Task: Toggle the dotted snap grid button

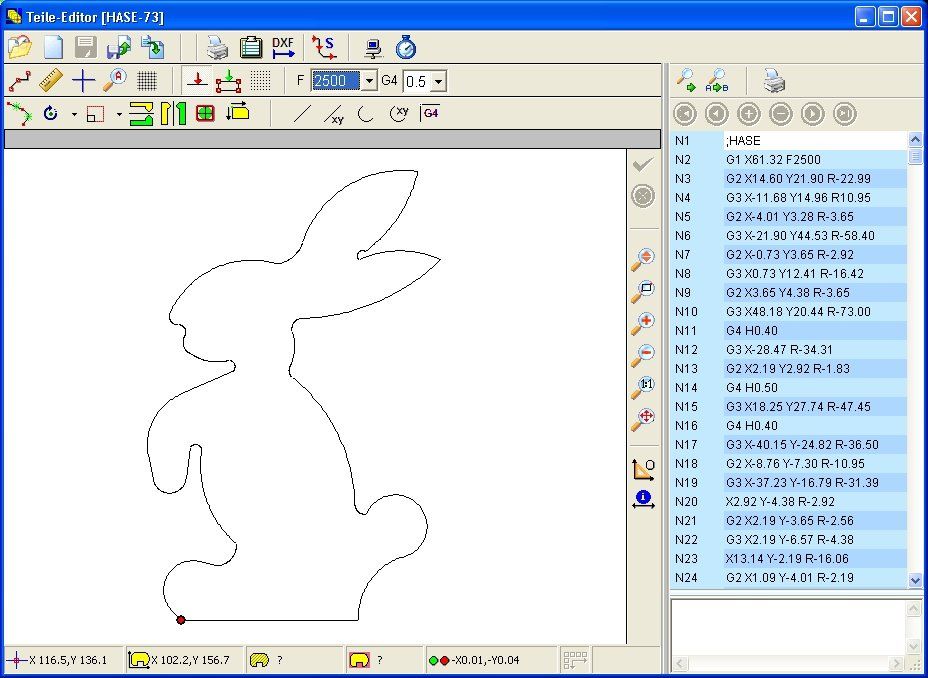Action: [x=260, y=80]
